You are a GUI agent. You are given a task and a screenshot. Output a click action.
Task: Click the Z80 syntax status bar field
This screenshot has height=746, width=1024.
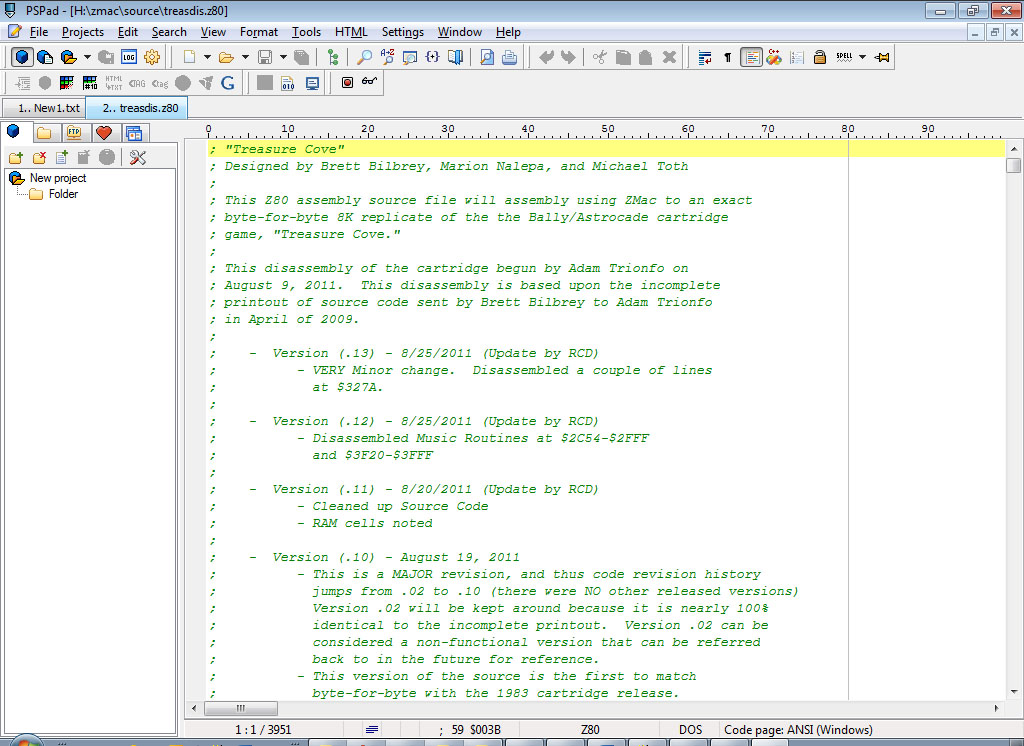coord(590,730)
